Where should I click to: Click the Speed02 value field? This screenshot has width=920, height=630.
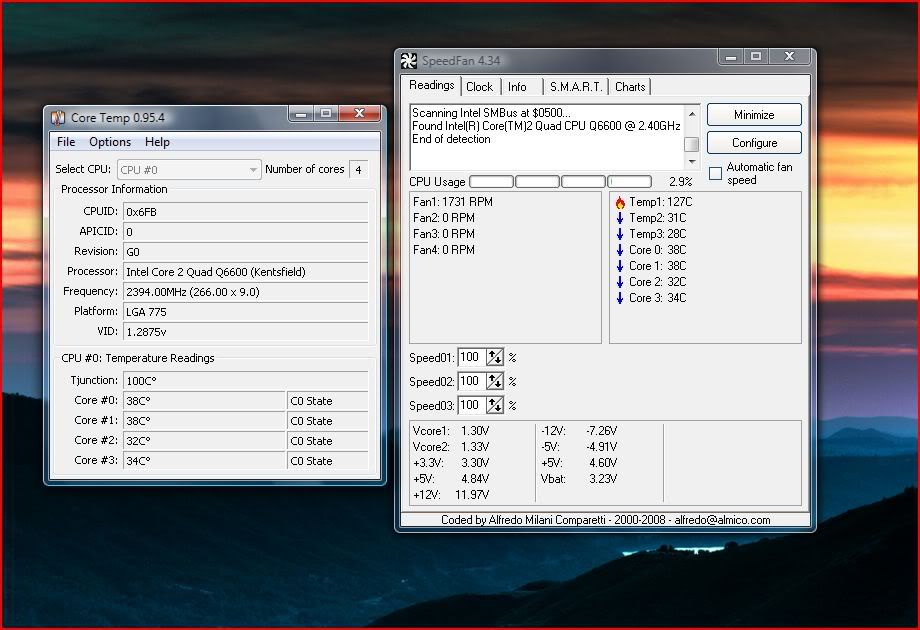point(472,381)
